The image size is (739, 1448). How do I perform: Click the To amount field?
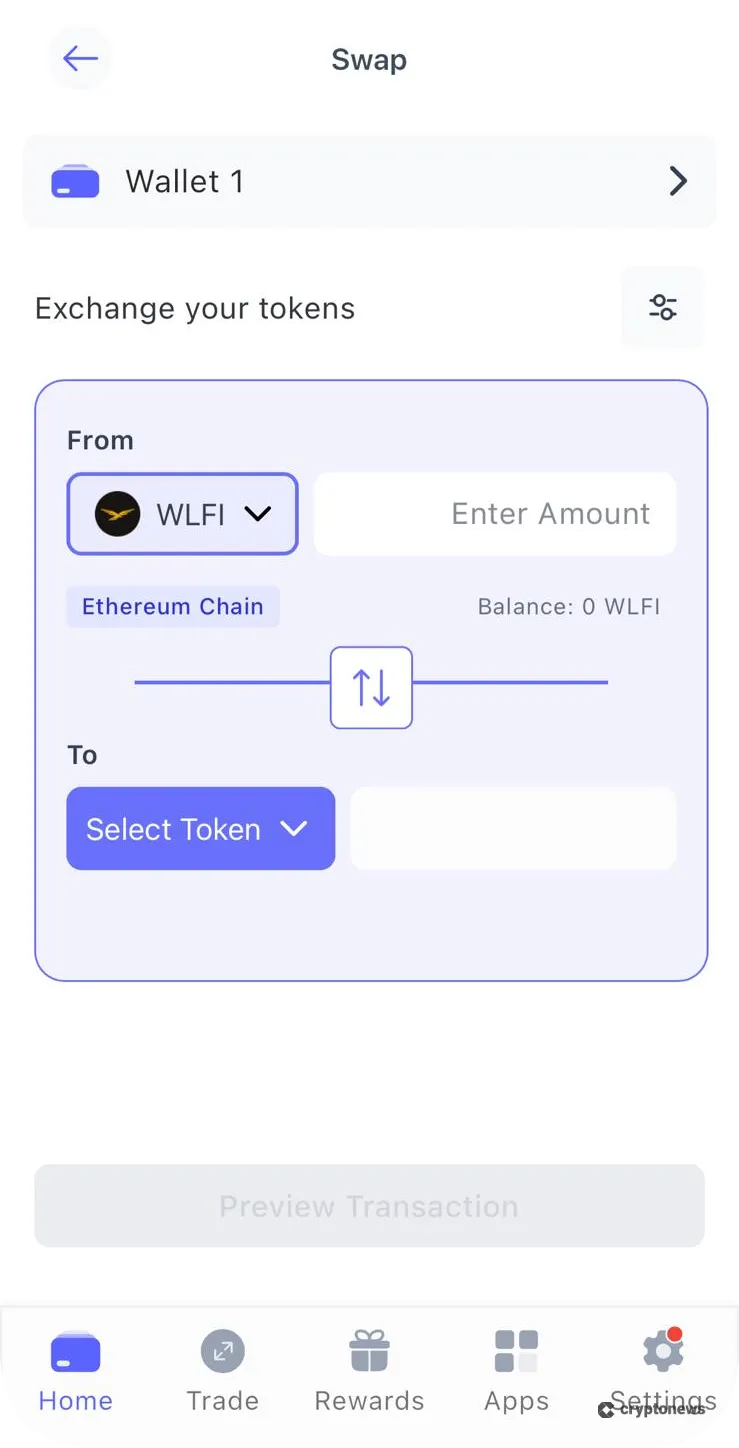(513, 828)
